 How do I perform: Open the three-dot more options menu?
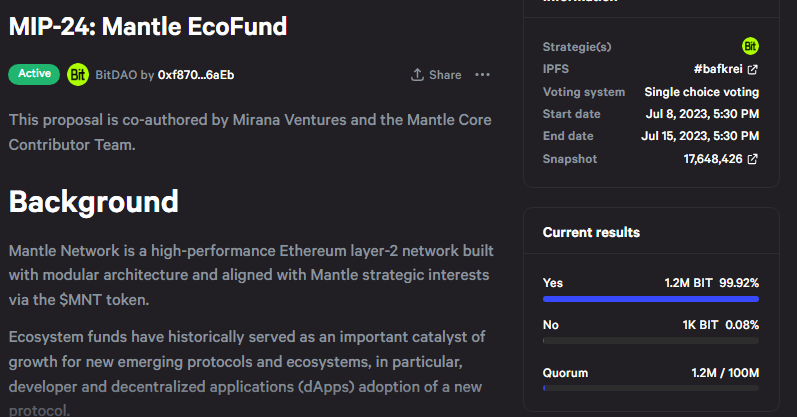[482, 75]
